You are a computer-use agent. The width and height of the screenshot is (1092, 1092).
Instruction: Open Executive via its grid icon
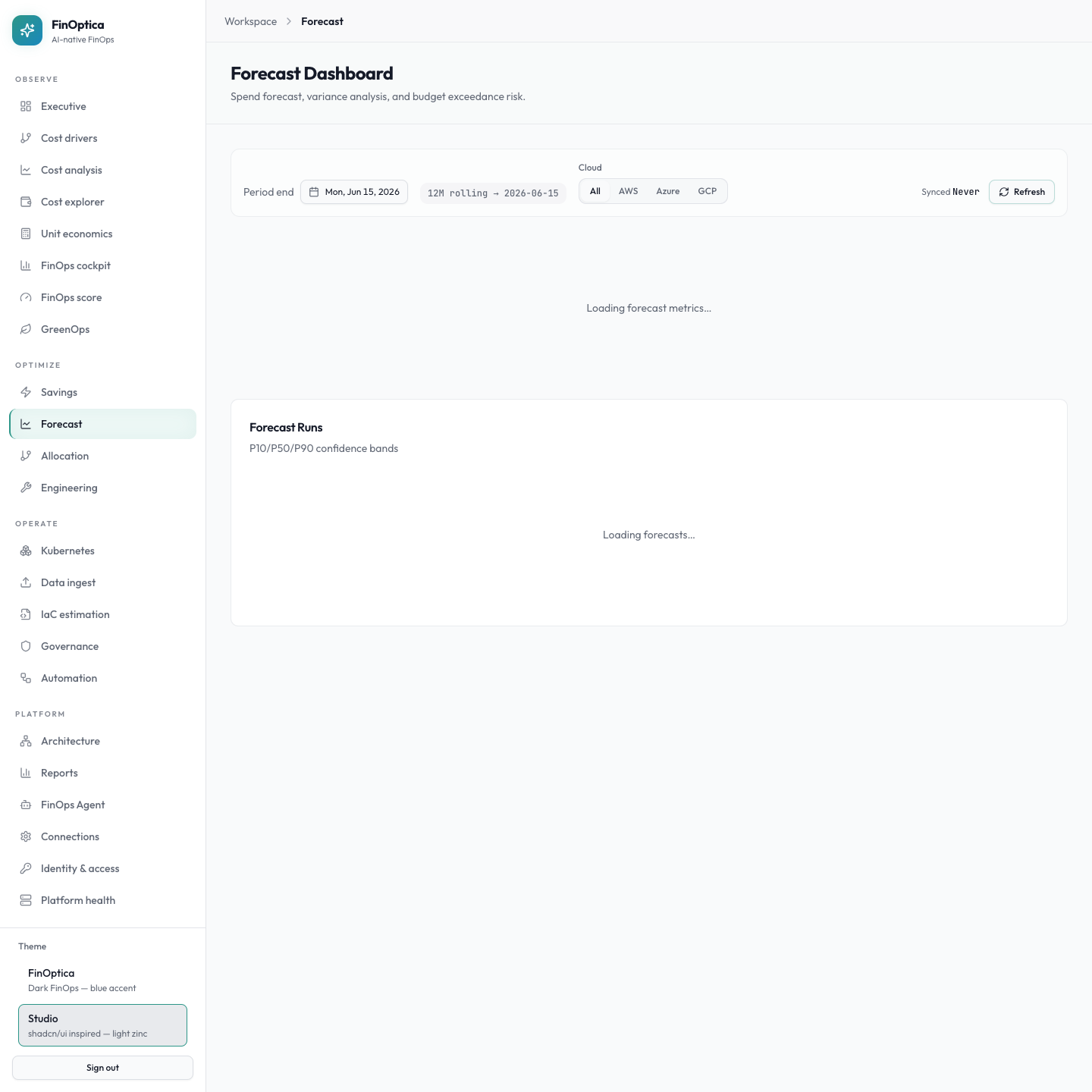click(26, 106)
